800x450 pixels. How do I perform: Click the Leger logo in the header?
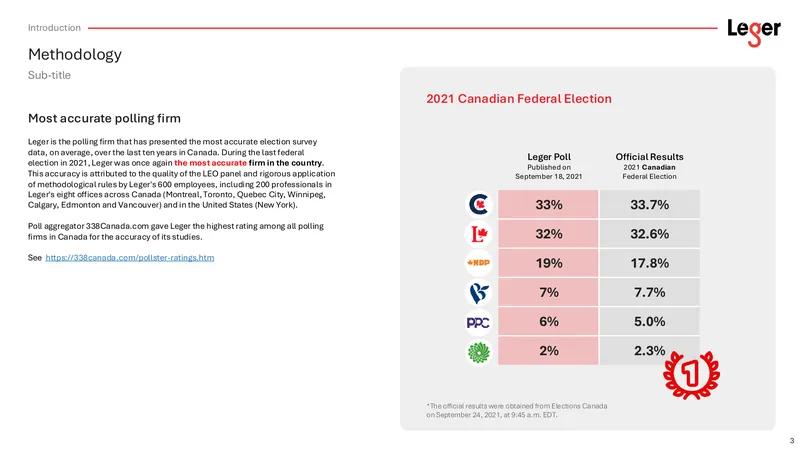pyautogui.click(x=754, y=32)
